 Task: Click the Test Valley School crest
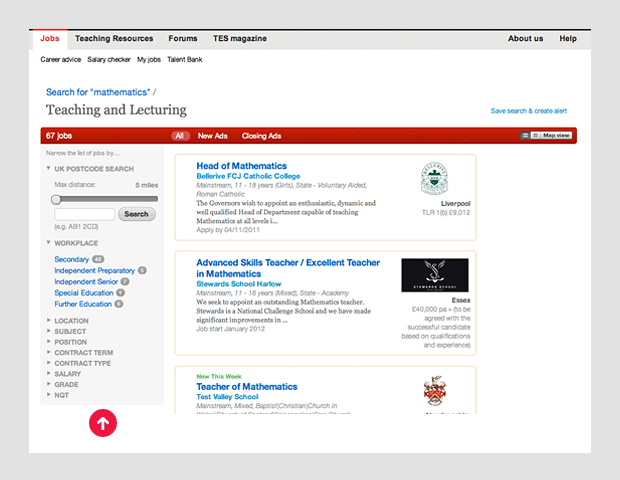point(434,390)
